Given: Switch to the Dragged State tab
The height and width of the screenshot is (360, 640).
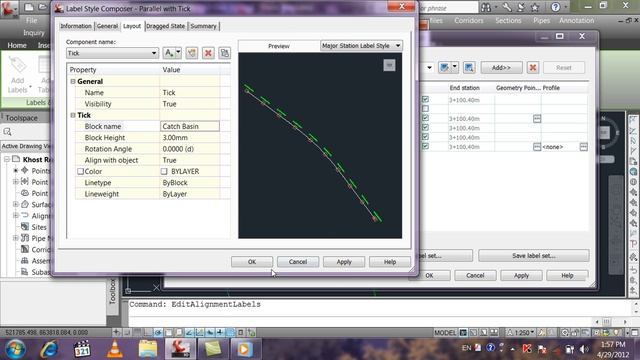Looking at the screenshot, I should pyautogui.click(x=166, y=26).
